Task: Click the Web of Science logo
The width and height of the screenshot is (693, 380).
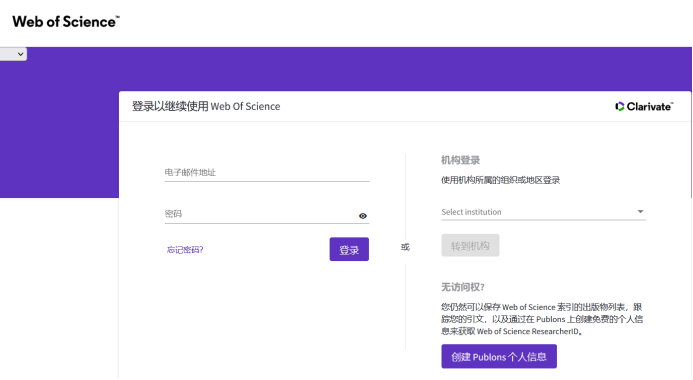Action: coord(66,22)
